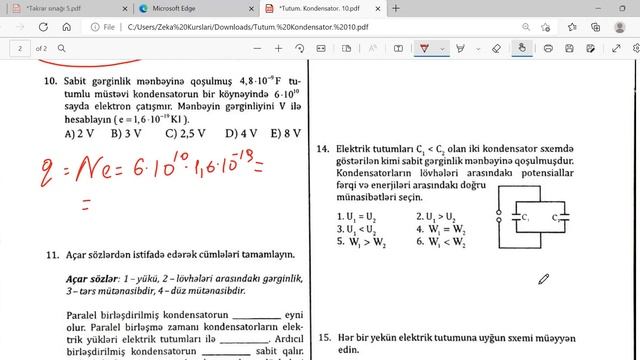Click statement '3. U₁ < U₂'
This screenshot has width=640, height=360.
(356, 229)
